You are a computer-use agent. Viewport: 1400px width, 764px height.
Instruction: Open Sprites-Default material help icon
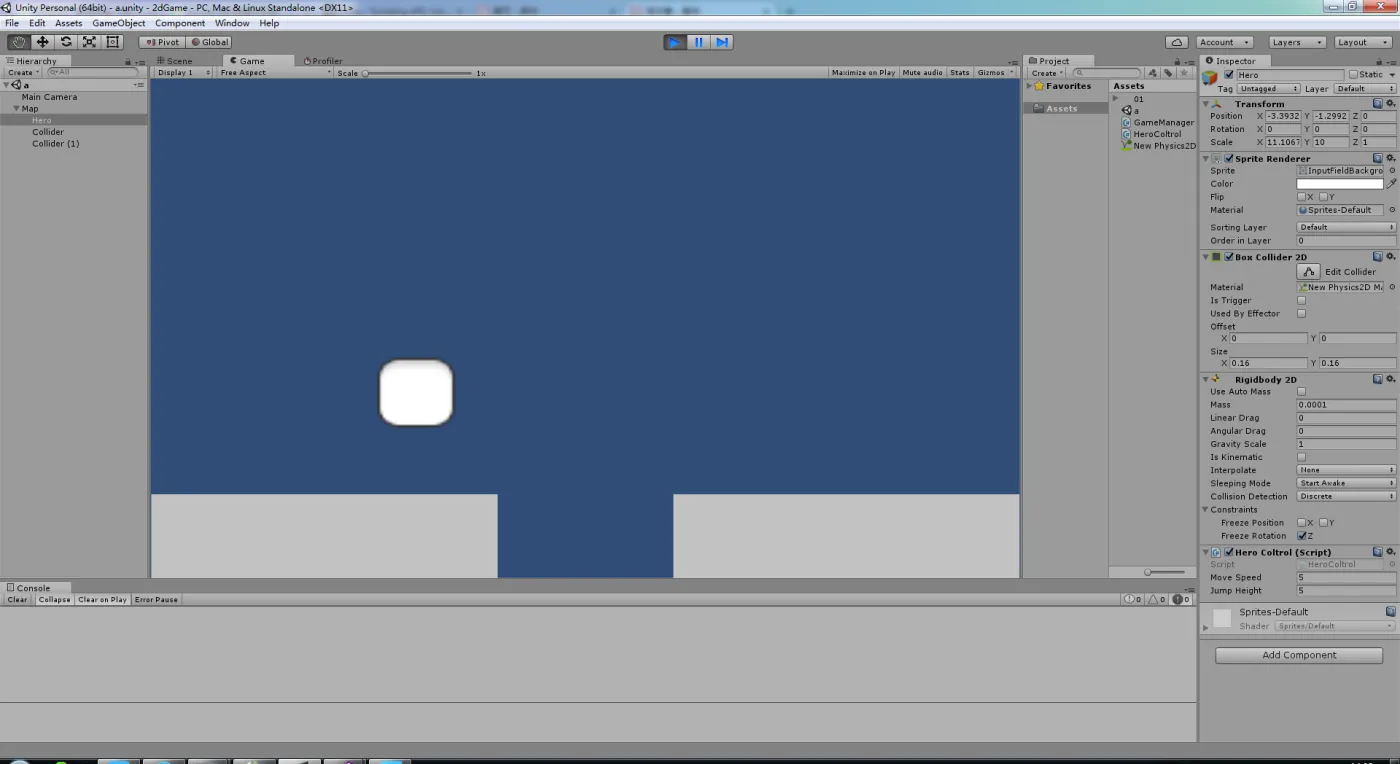click(x=1390, y=611)
